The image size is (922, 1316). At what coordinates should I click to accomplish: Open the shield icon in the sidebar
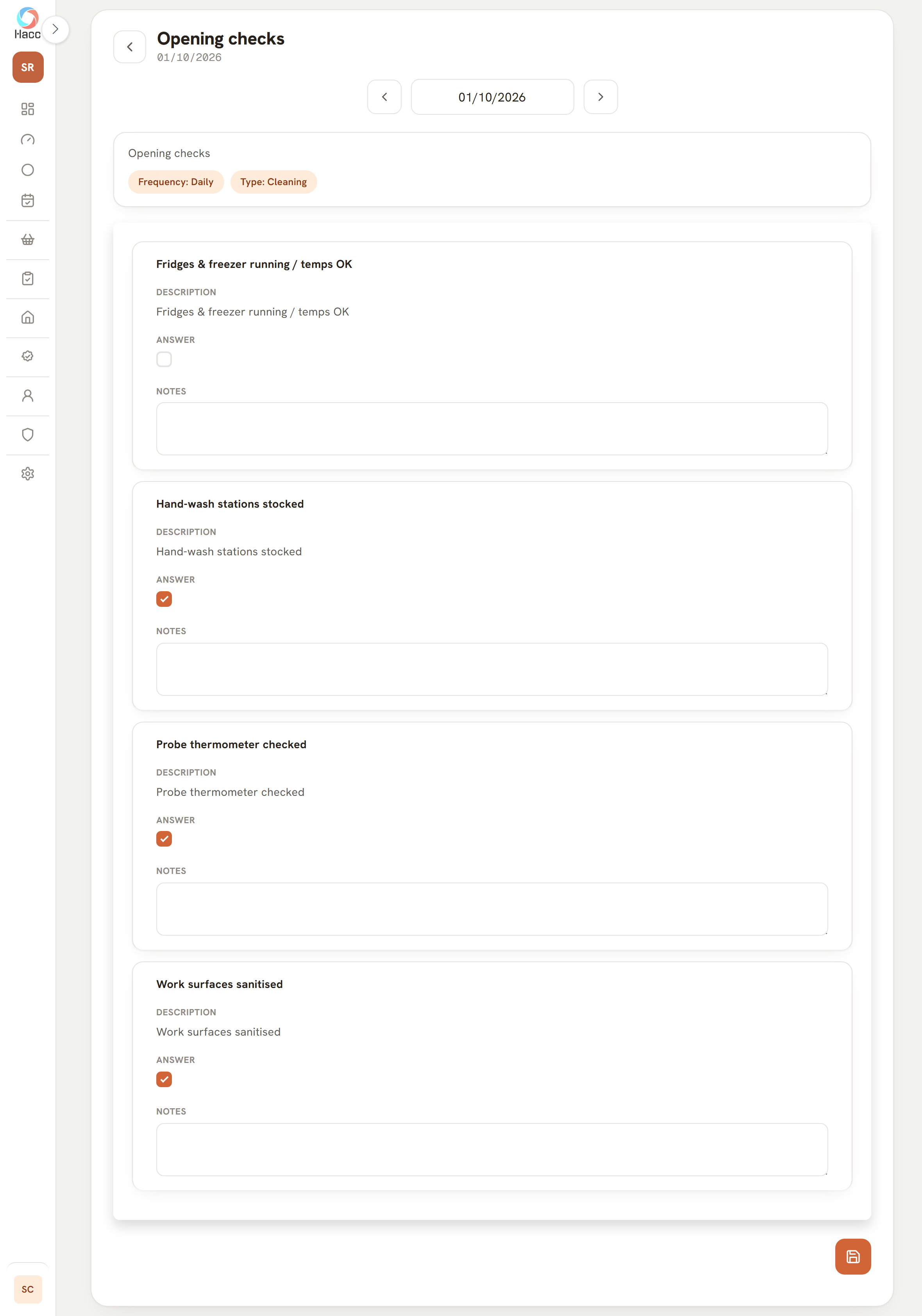27,435
